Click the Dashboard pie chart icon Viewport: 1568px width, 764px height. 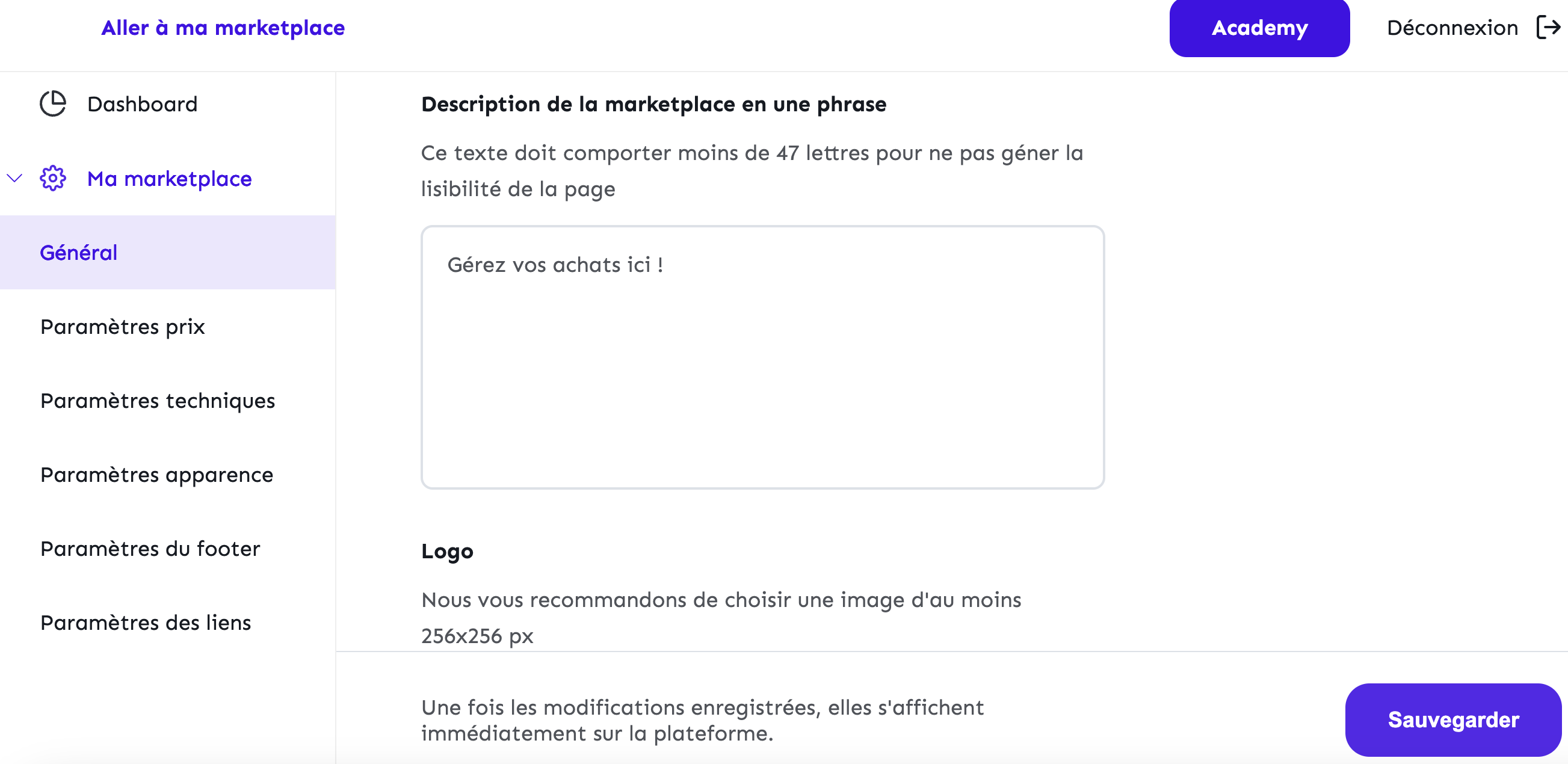[53, 104]
